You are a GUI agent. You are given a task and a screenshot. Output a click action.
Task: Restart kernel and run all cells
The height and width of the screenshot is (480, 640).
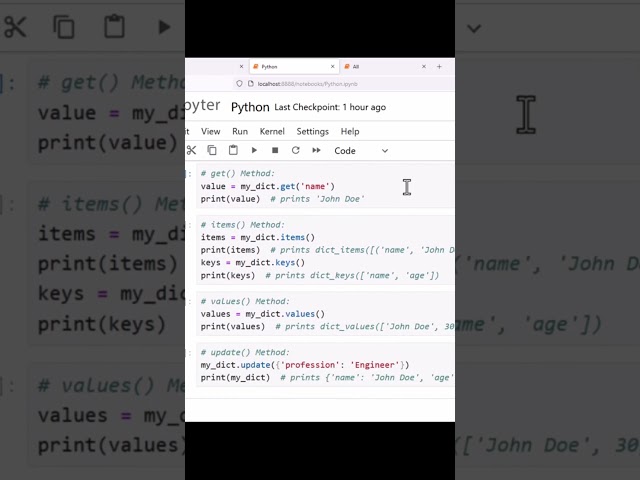[316, 150]
